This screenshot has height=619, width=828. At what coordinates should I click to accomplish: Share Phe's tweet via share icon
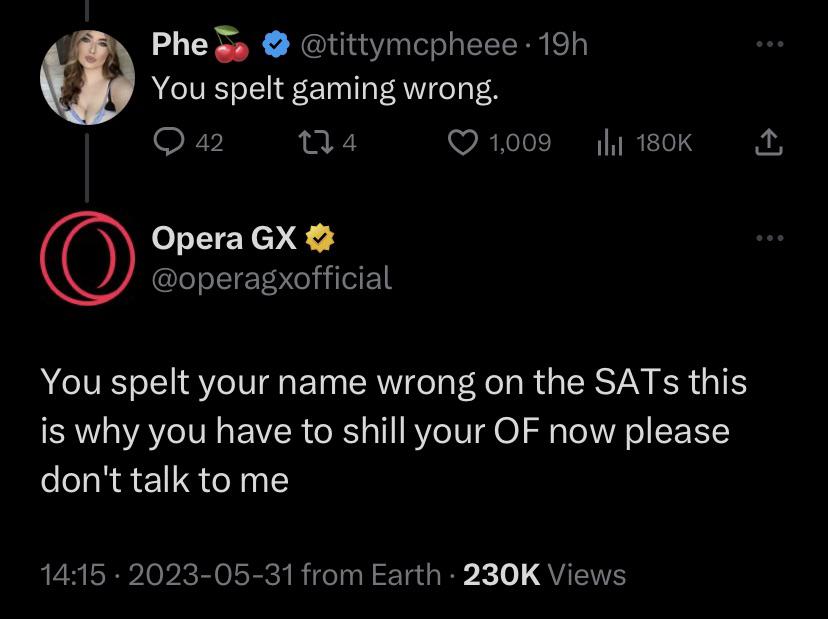767,143
